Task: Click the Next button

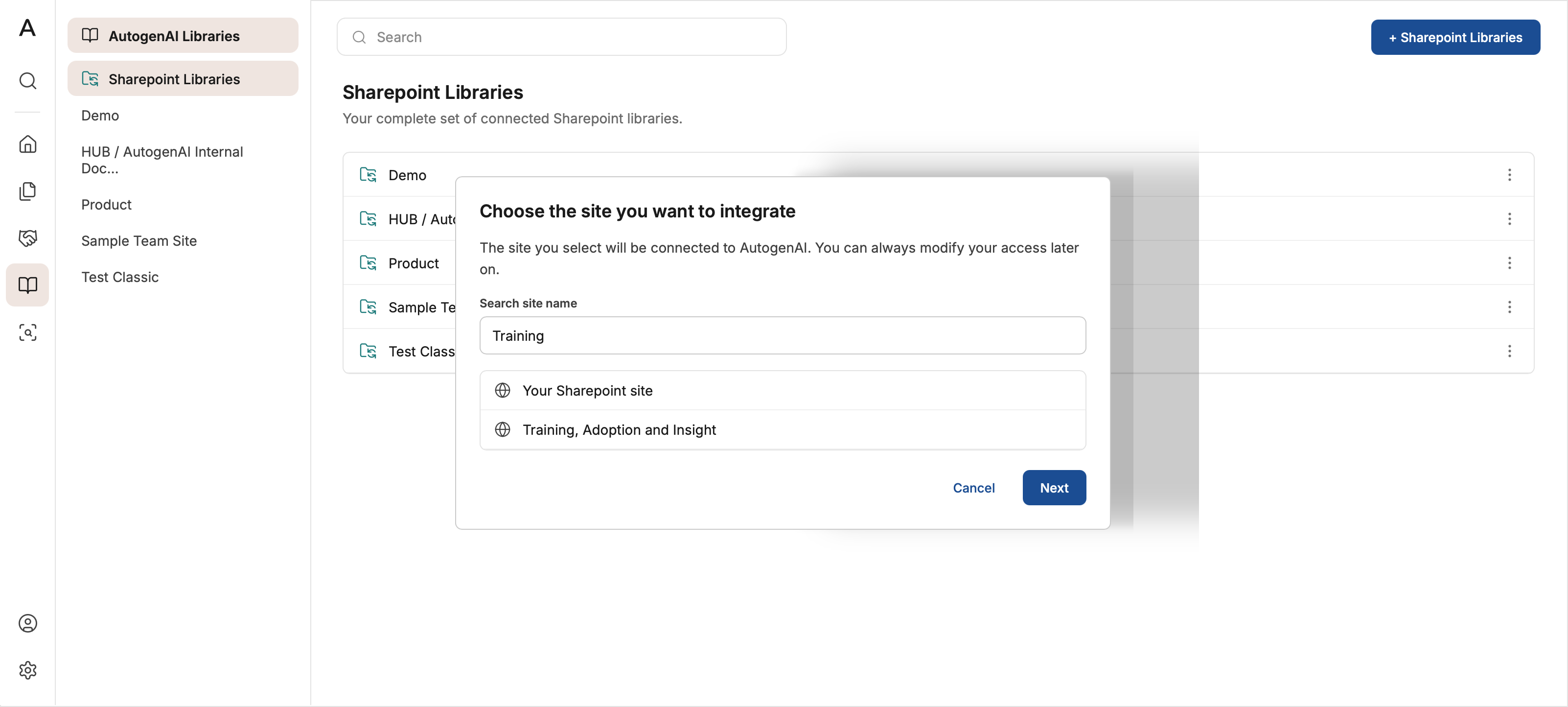Action: coord(1054,488)
